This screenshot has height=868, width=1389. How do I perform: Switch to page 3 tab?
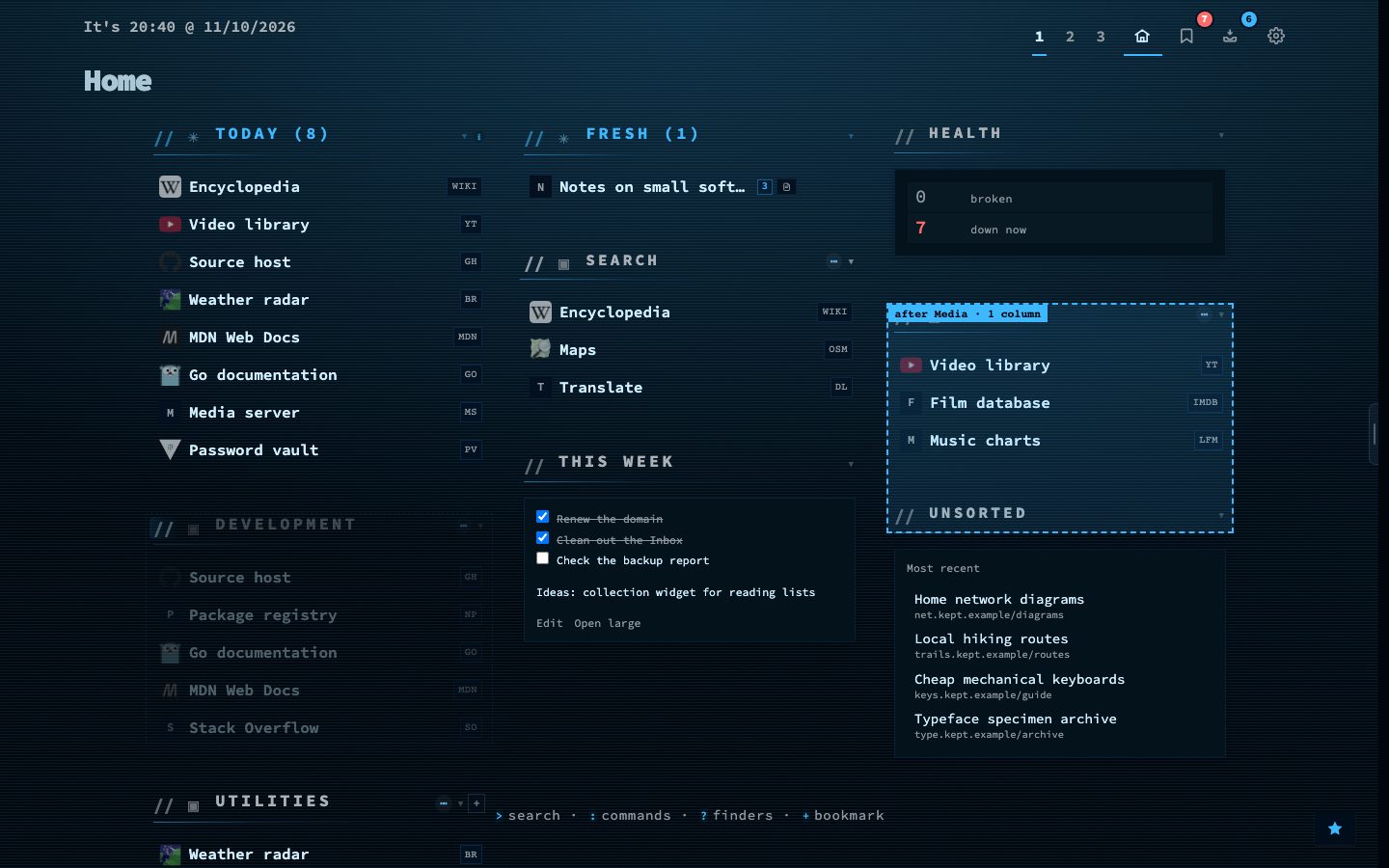point(1101,37)
